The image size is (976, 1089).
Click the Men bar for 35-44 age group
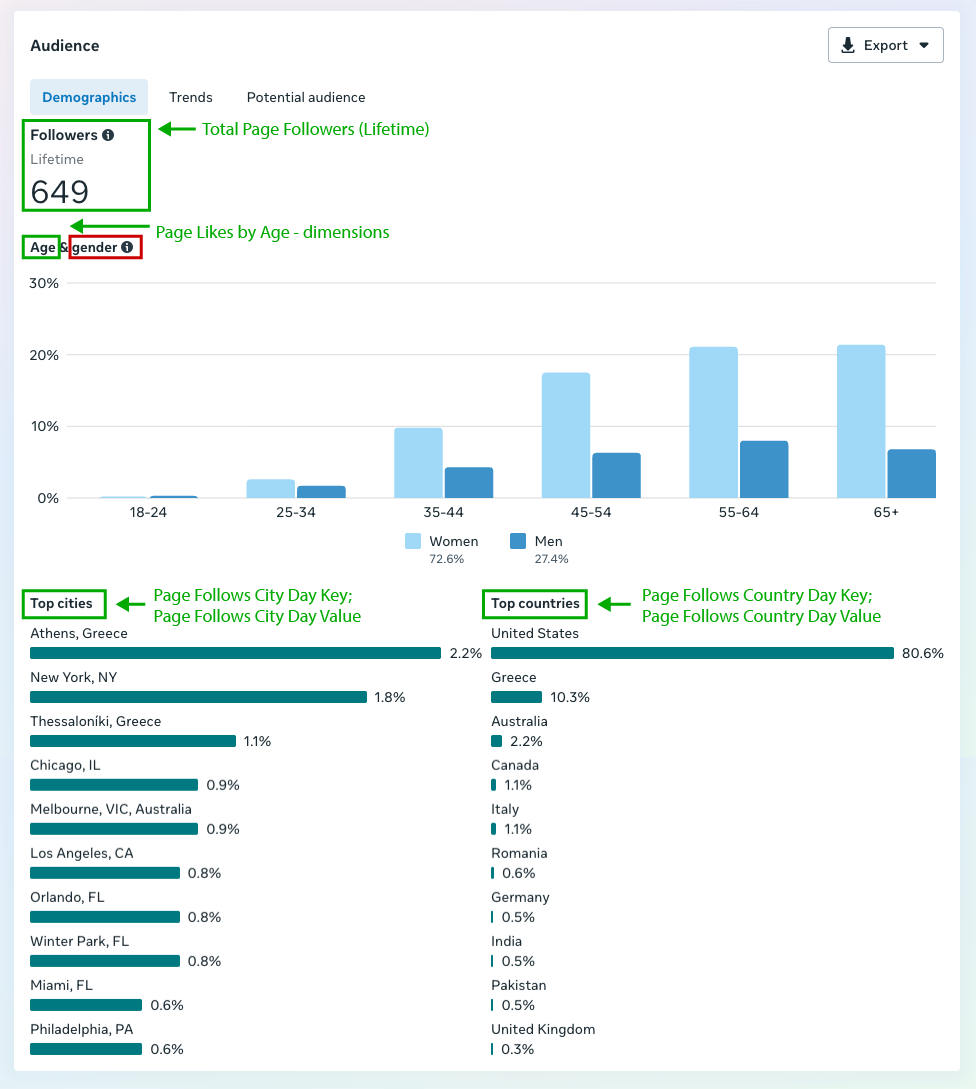[x=469, y=482]
